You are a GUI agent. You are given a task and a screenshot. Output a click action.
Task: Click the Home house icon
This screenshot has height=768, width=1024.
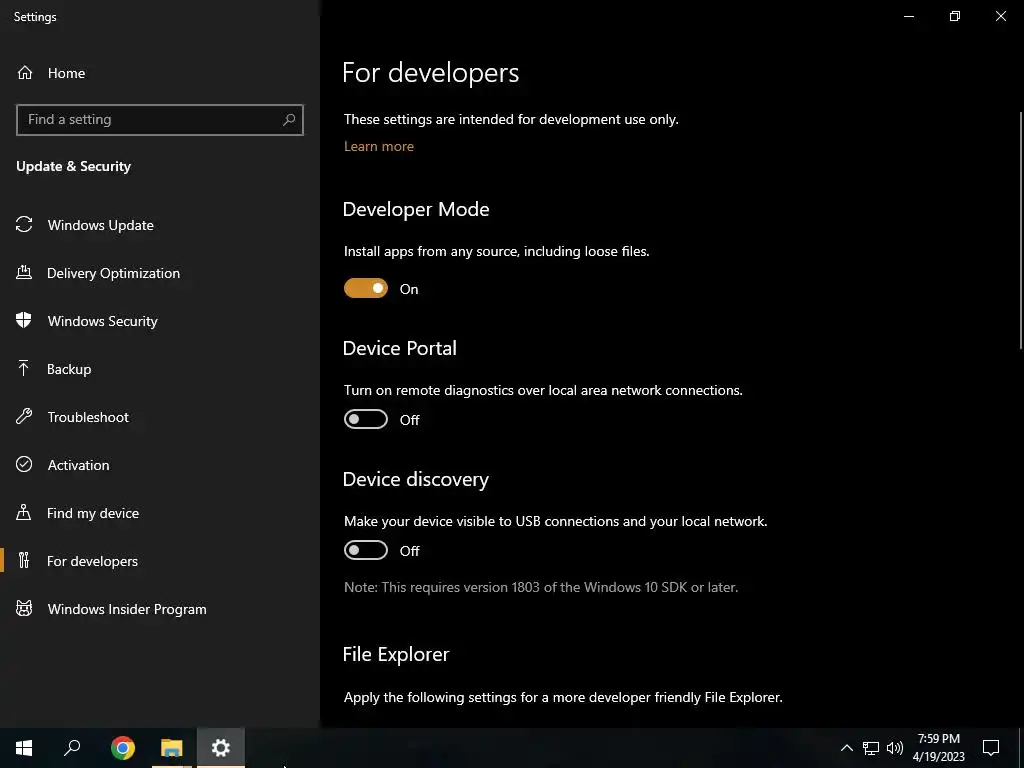25,72
